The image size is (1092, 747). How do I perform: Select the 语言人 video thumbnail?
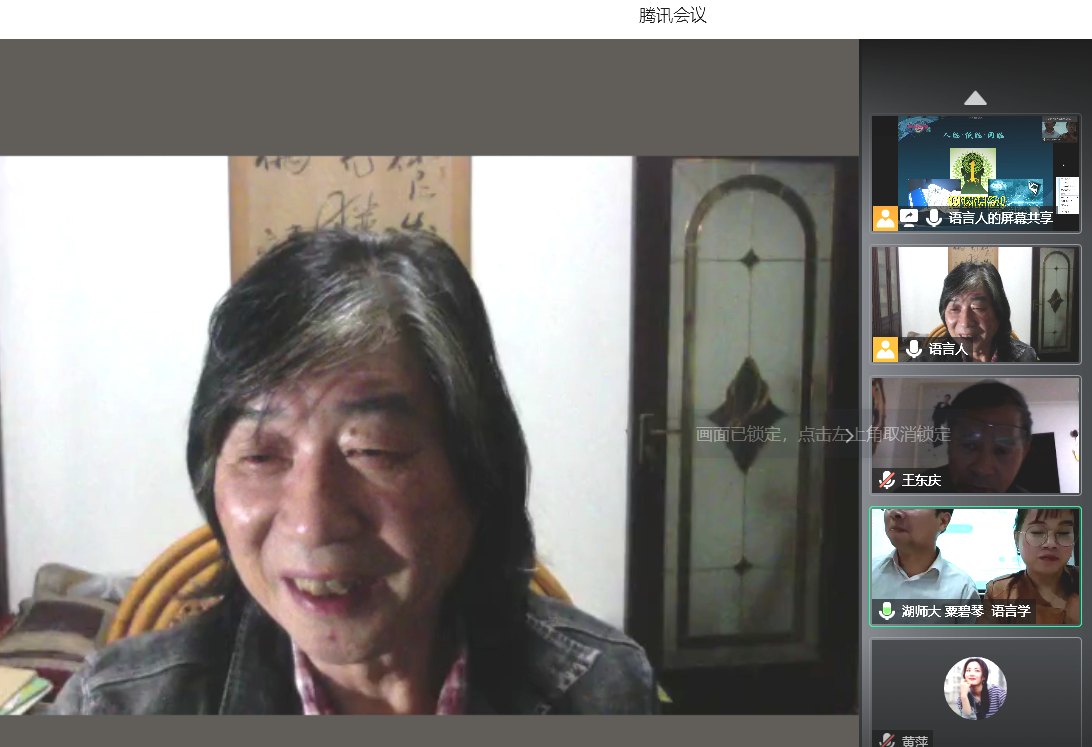pyautogui.click(x=975, y=300)
